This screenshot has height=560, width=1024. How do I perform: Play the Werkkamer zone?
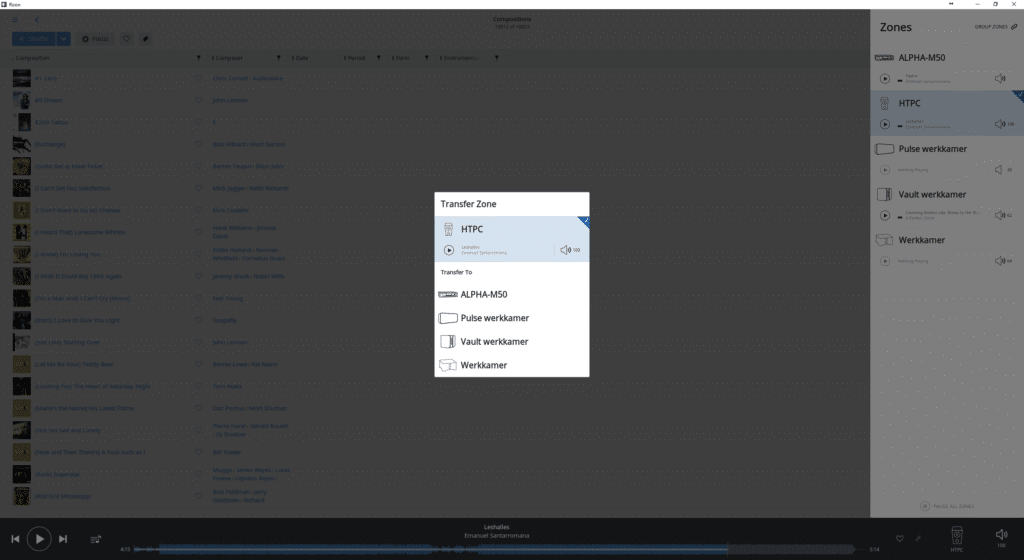coord(884,261)
